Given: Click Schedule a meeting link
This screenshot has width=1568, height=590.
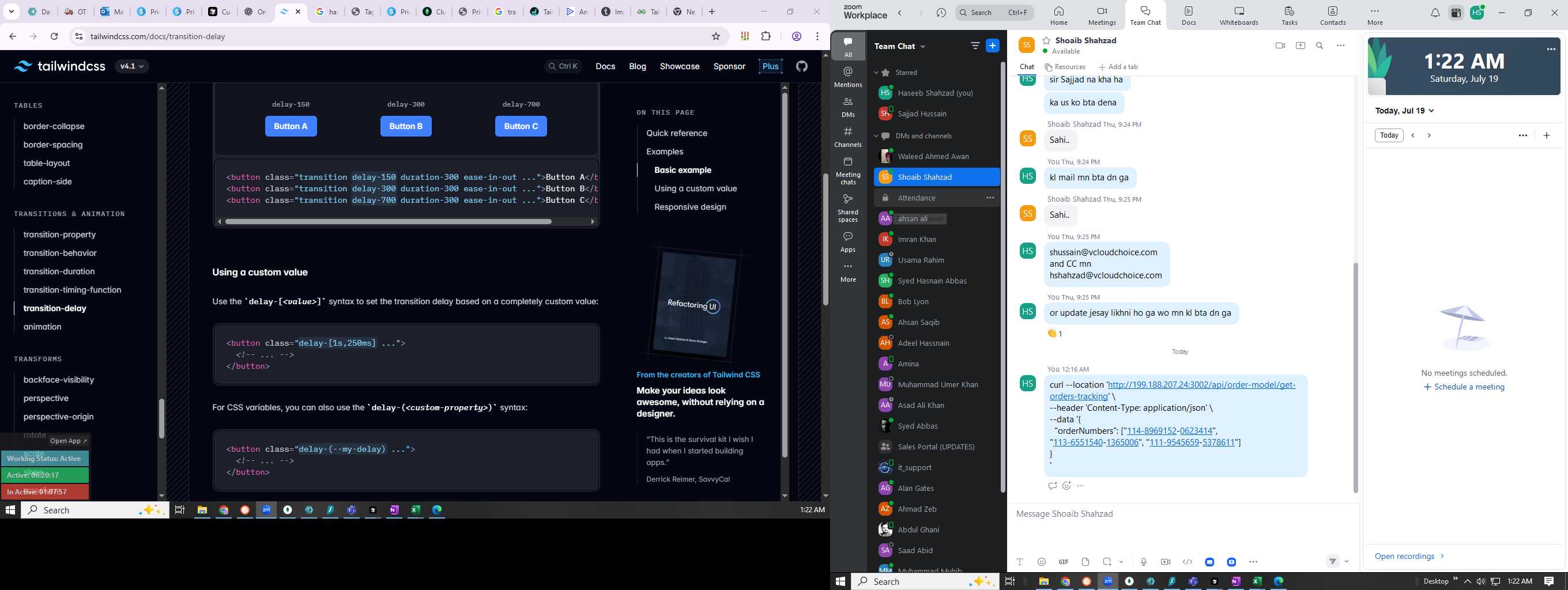Looking at the screenshot, I should [x=1464, y=387].
